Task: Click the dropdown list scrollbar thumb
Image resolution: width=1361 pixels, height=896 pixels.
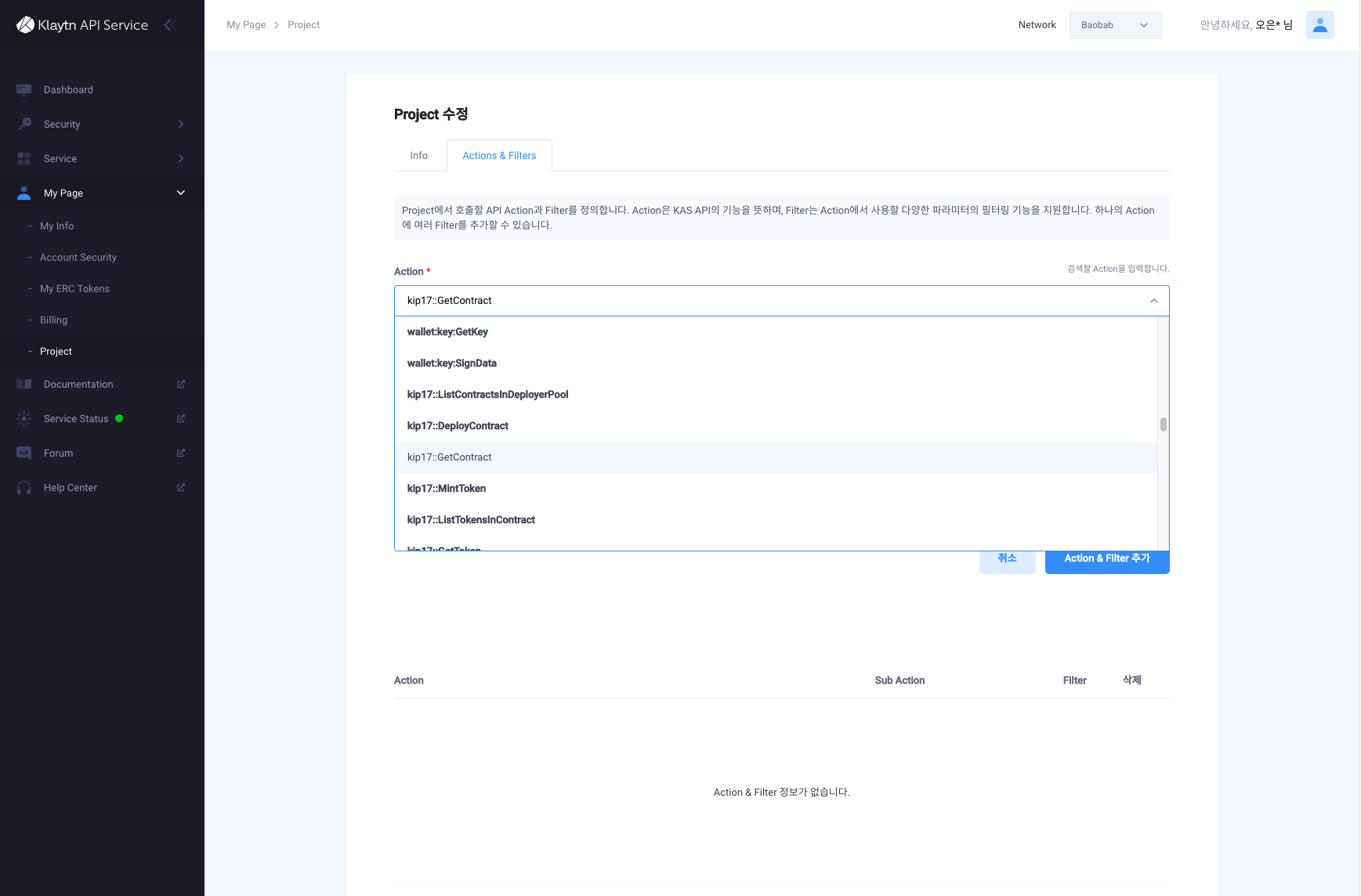Action: point(1163,425)
